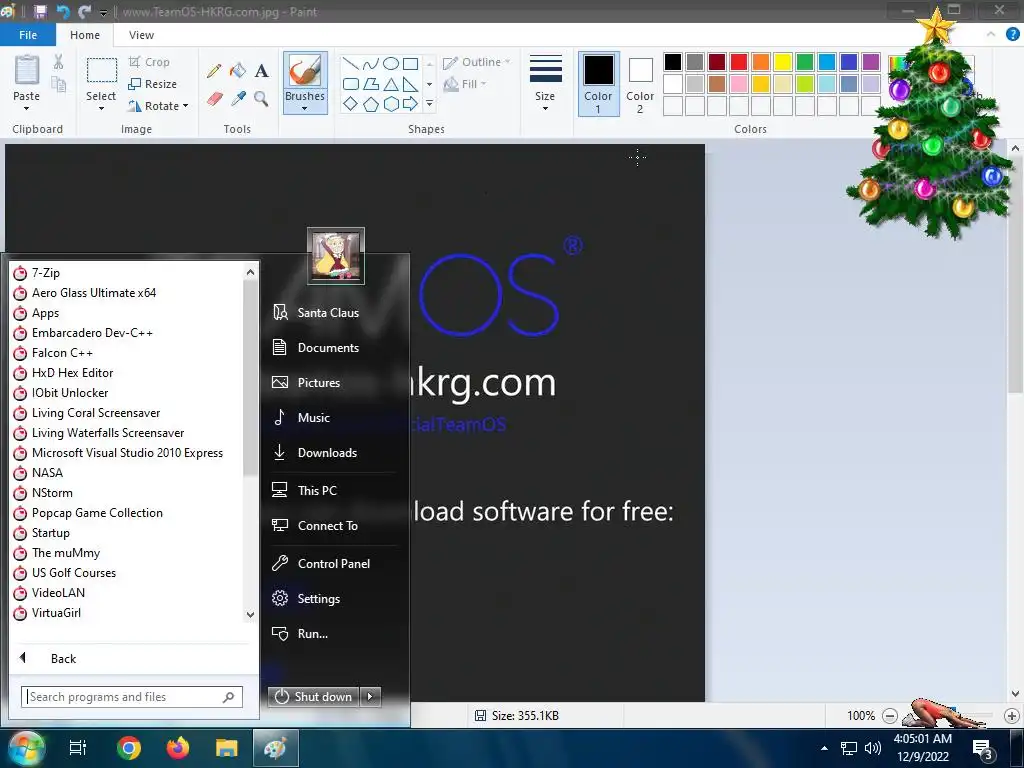This screenshot has width=1024, height=768.
Task: Pick the yellow color swatch
Action: click(783, 62)
